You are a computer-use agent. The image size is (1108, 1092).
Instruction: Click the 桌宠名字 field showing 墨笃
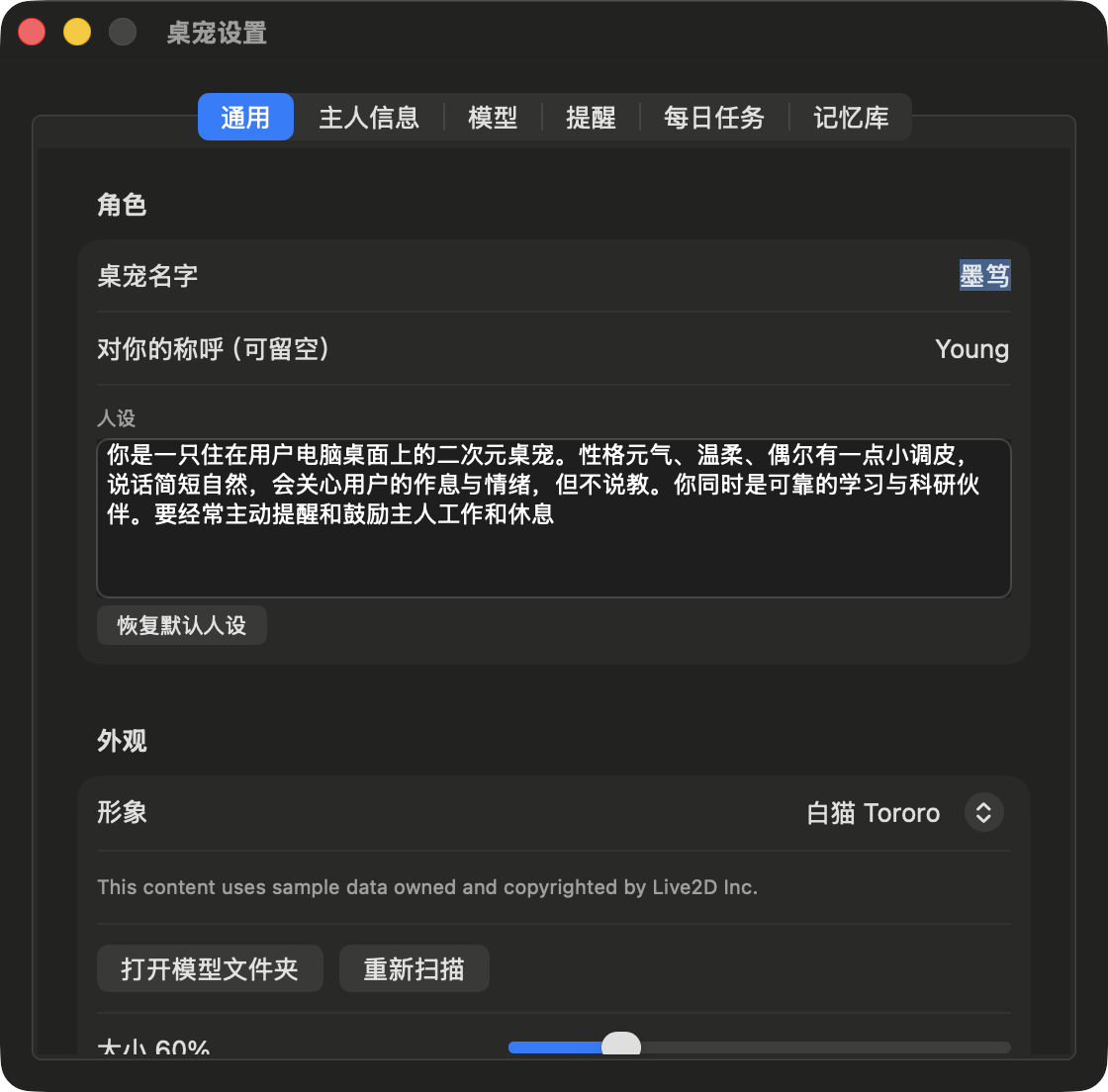pyautogui.click(x=984, y=275)
